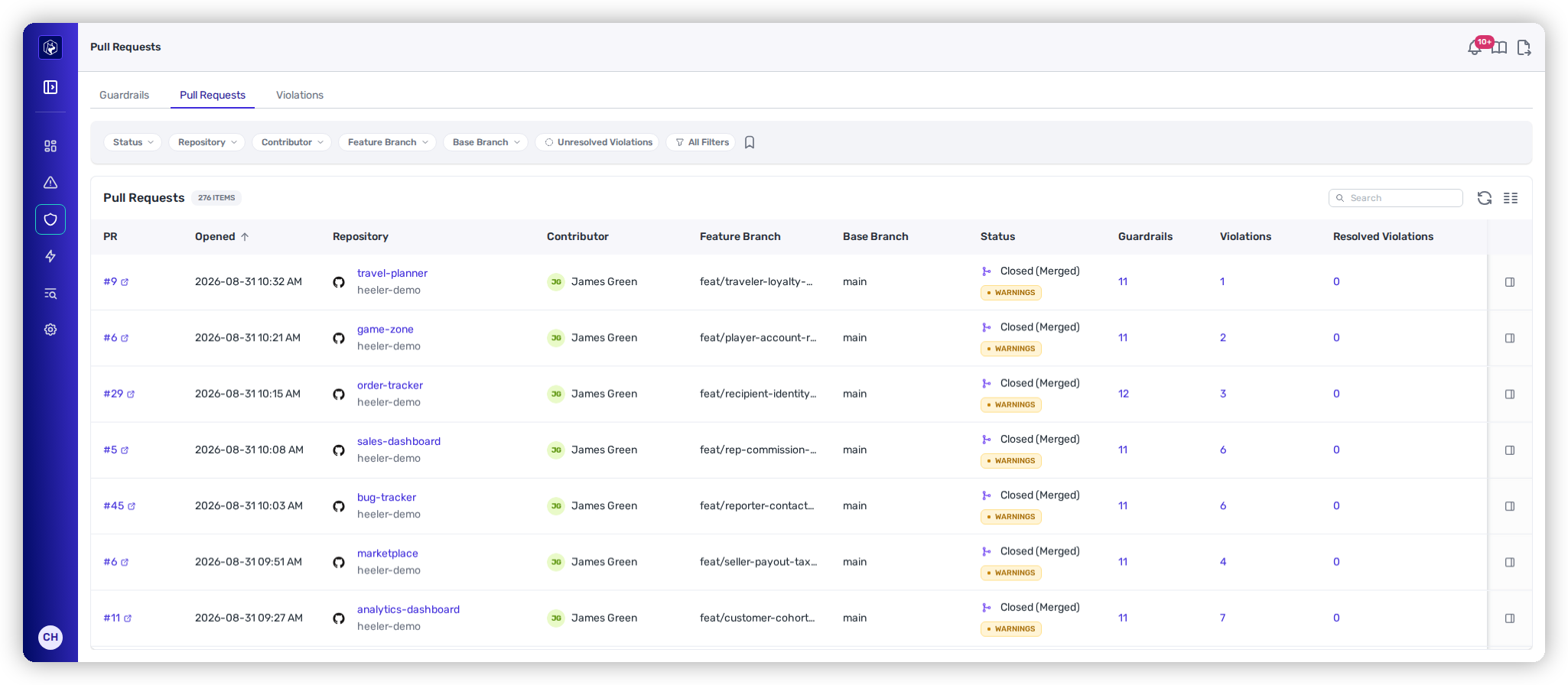Click the 276 ITEMS count badge
This screenshot has height=685, width=1568.
(x=216, y=198)
